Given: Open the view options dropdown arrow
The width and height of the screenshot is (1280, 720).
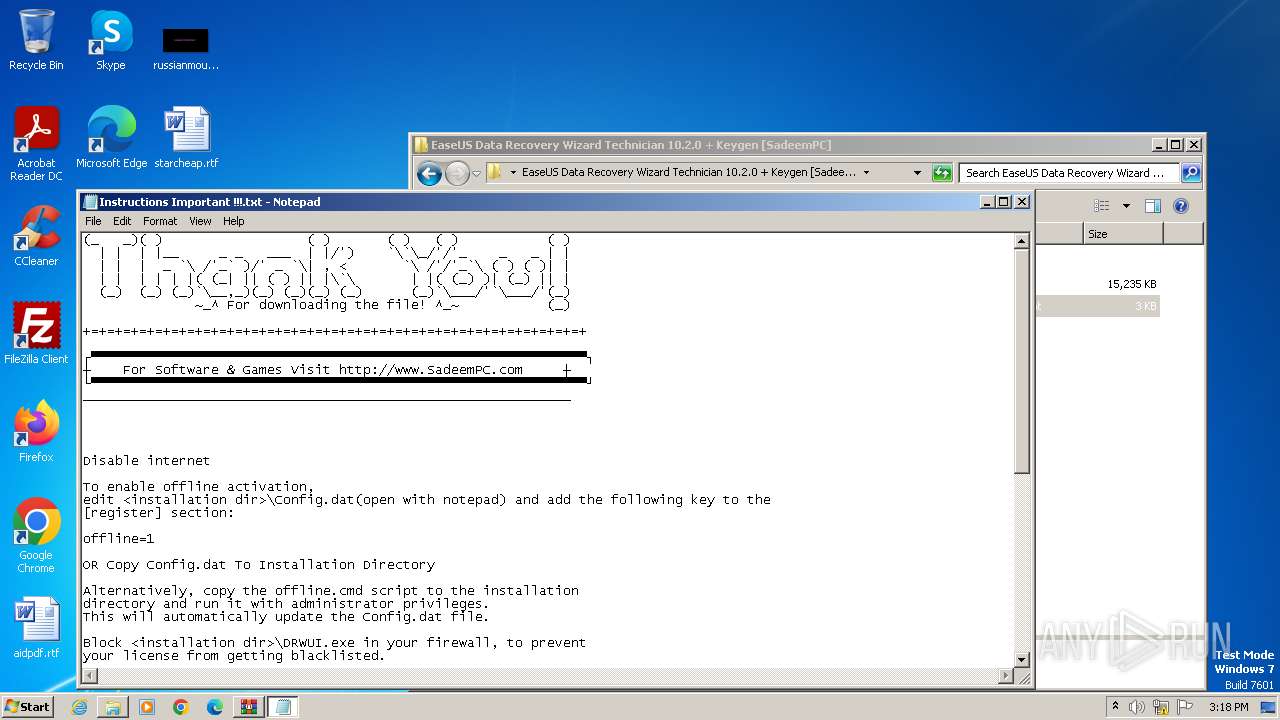Looking at the screenshot, I should [x=1126, y=206].
